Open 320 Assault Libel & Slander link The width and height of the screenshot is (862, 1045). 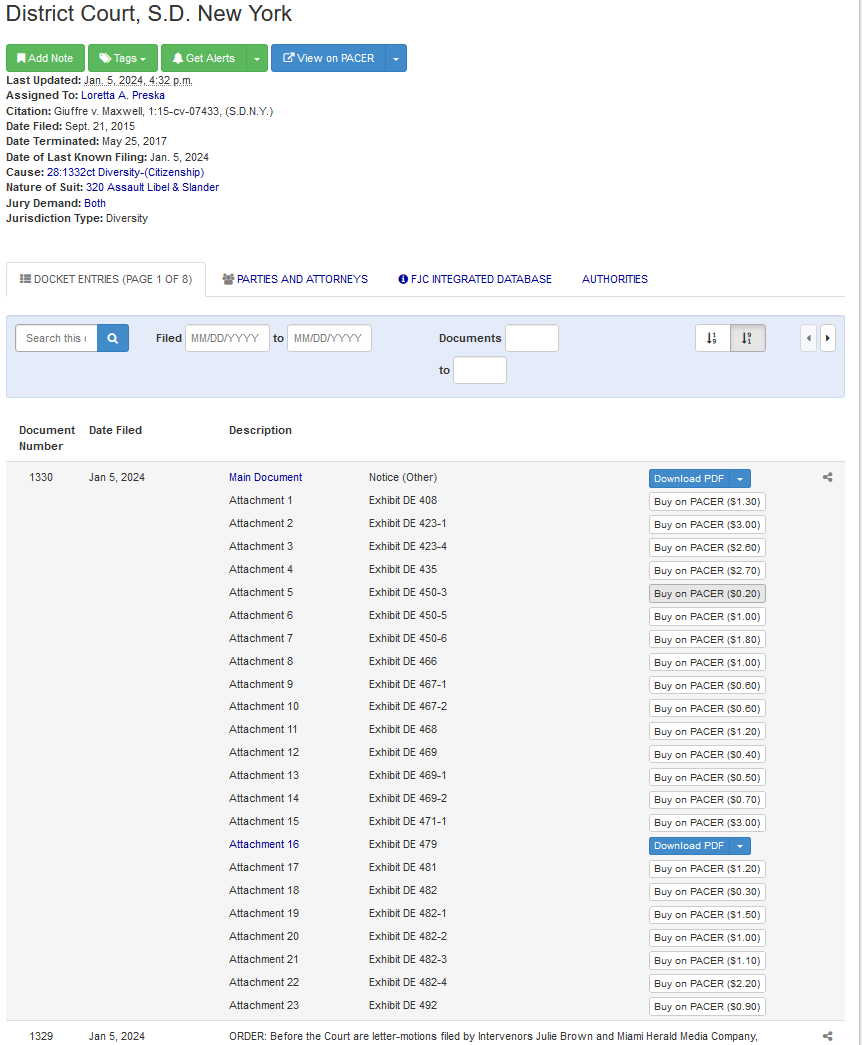pyautogui.click(x=152, y=187)
